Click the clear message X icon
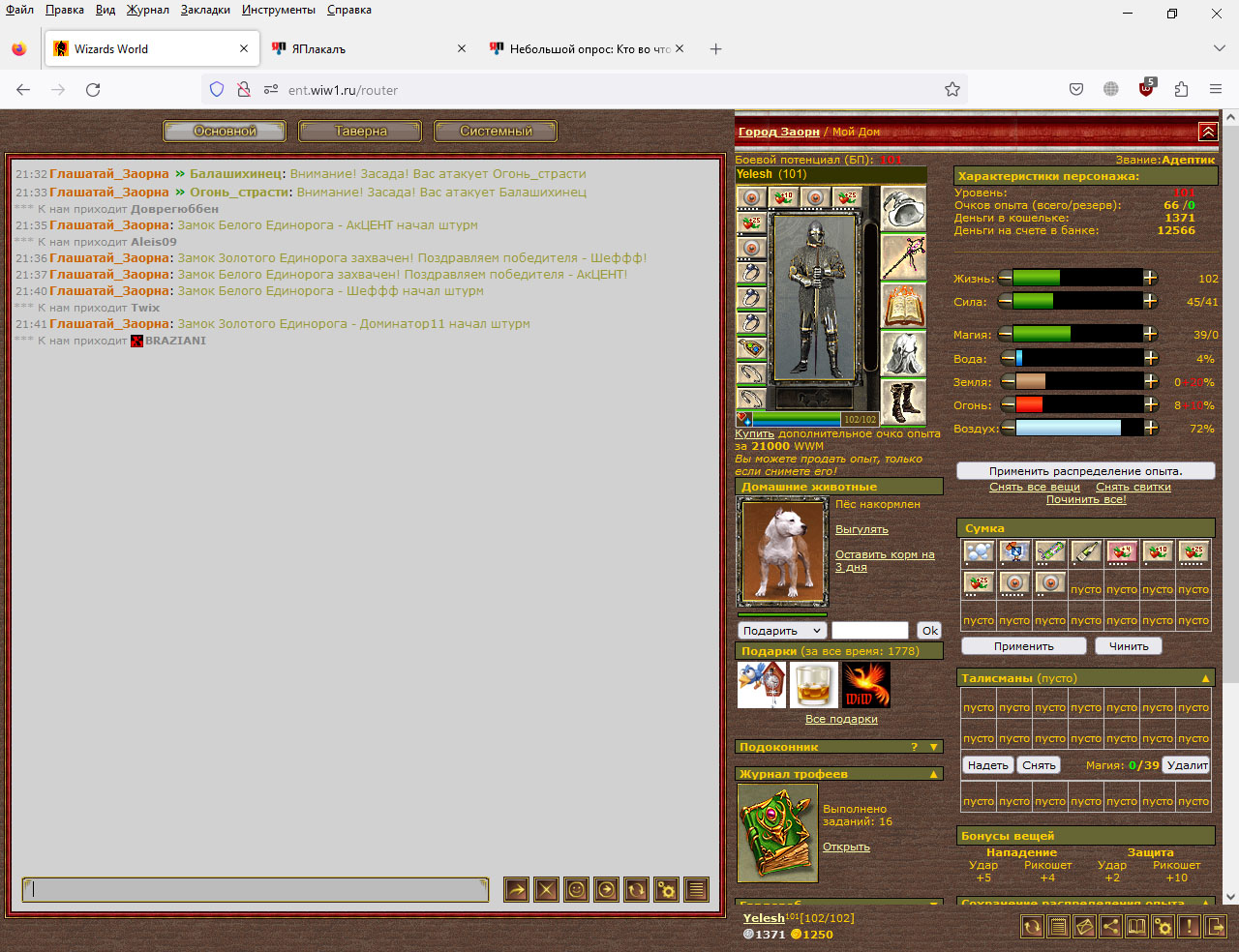Viewport: 1239px width, 952px height. coord(547,889)
